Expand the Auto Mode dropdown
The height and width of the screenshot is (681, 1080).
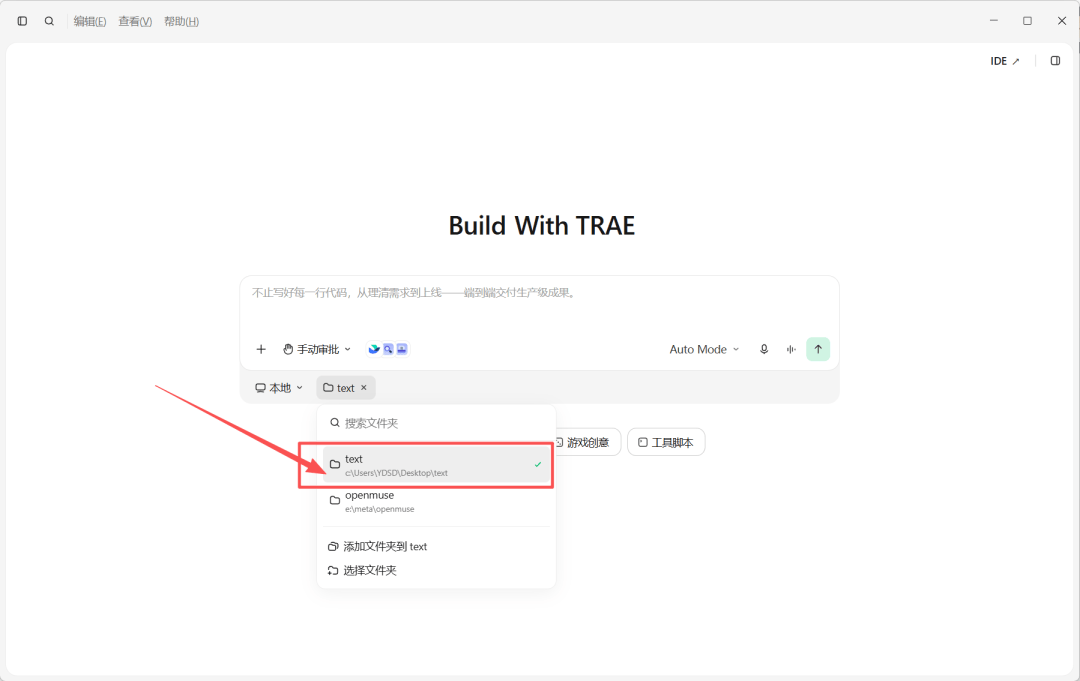click(704, 349)
